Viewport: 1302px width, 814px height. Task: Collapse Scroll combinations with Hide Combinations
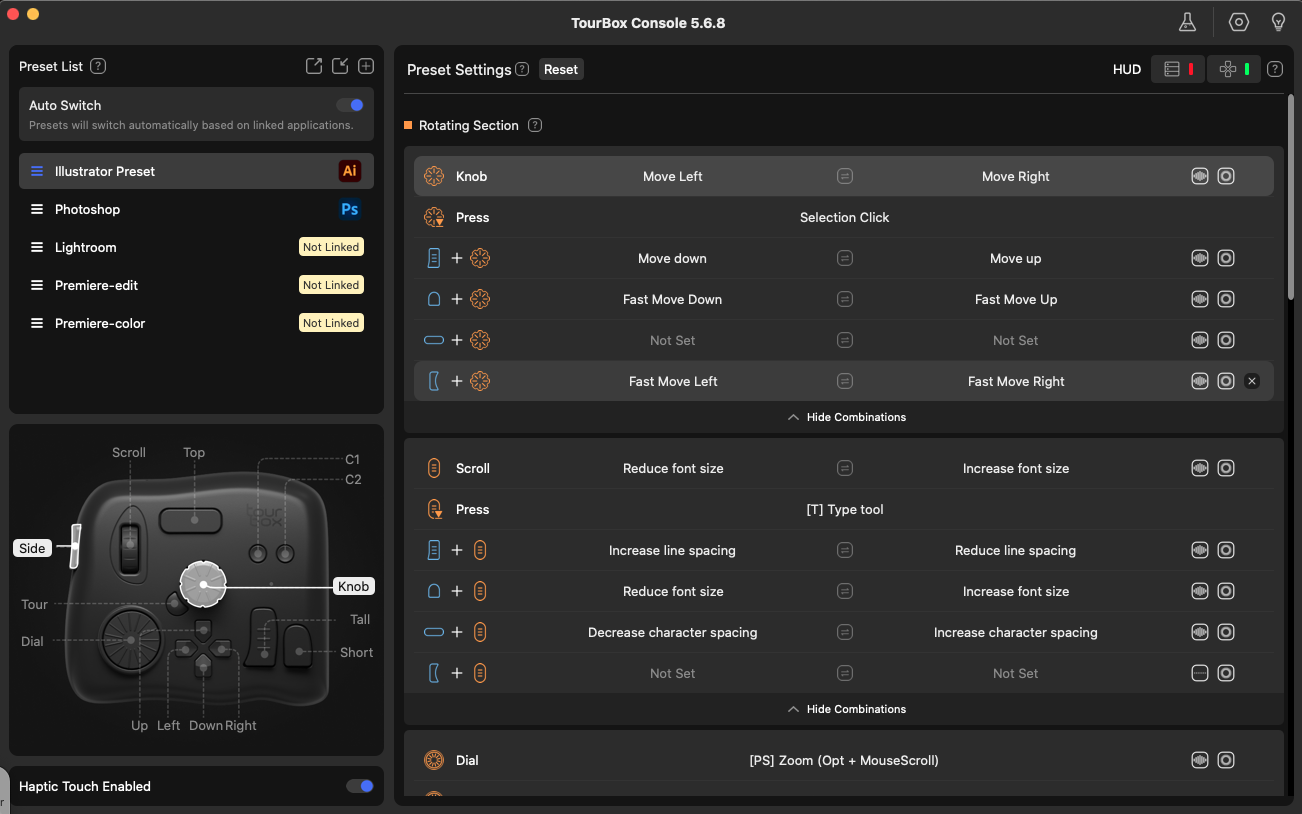point(845,709)
